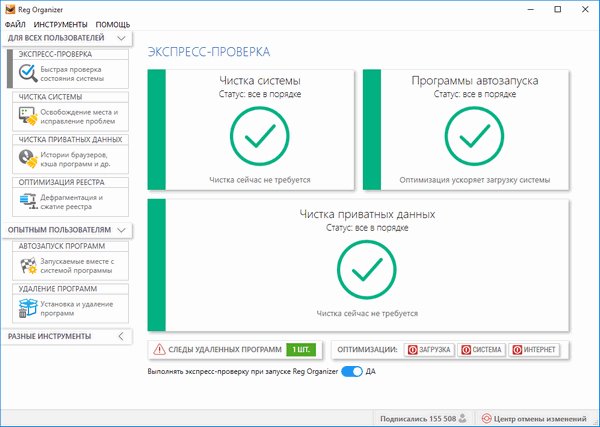The height and width of the screenshot is (427, 600).
Task: Click the Загрузка optimization button label
Action: pyautogui.click(x=435, y=350)
